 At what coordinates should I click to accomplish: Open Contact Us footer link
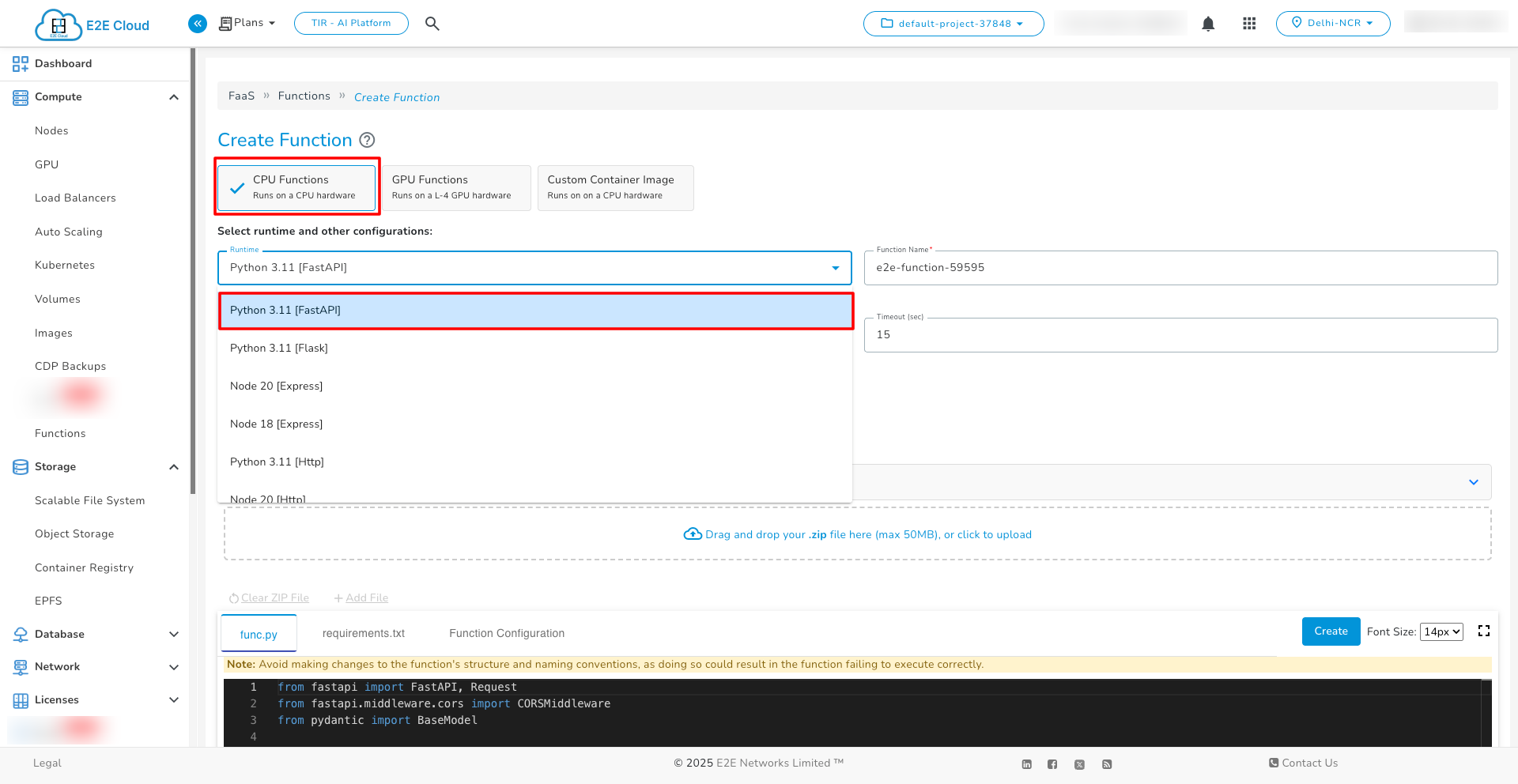(1303, 763)
